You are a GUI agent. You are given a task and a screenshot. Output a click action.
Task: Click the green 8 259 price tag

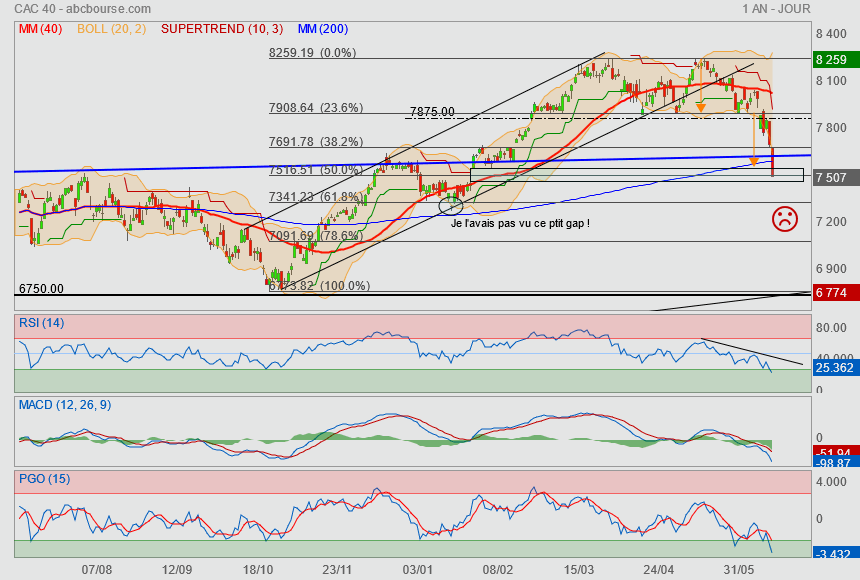coord(835,59)
